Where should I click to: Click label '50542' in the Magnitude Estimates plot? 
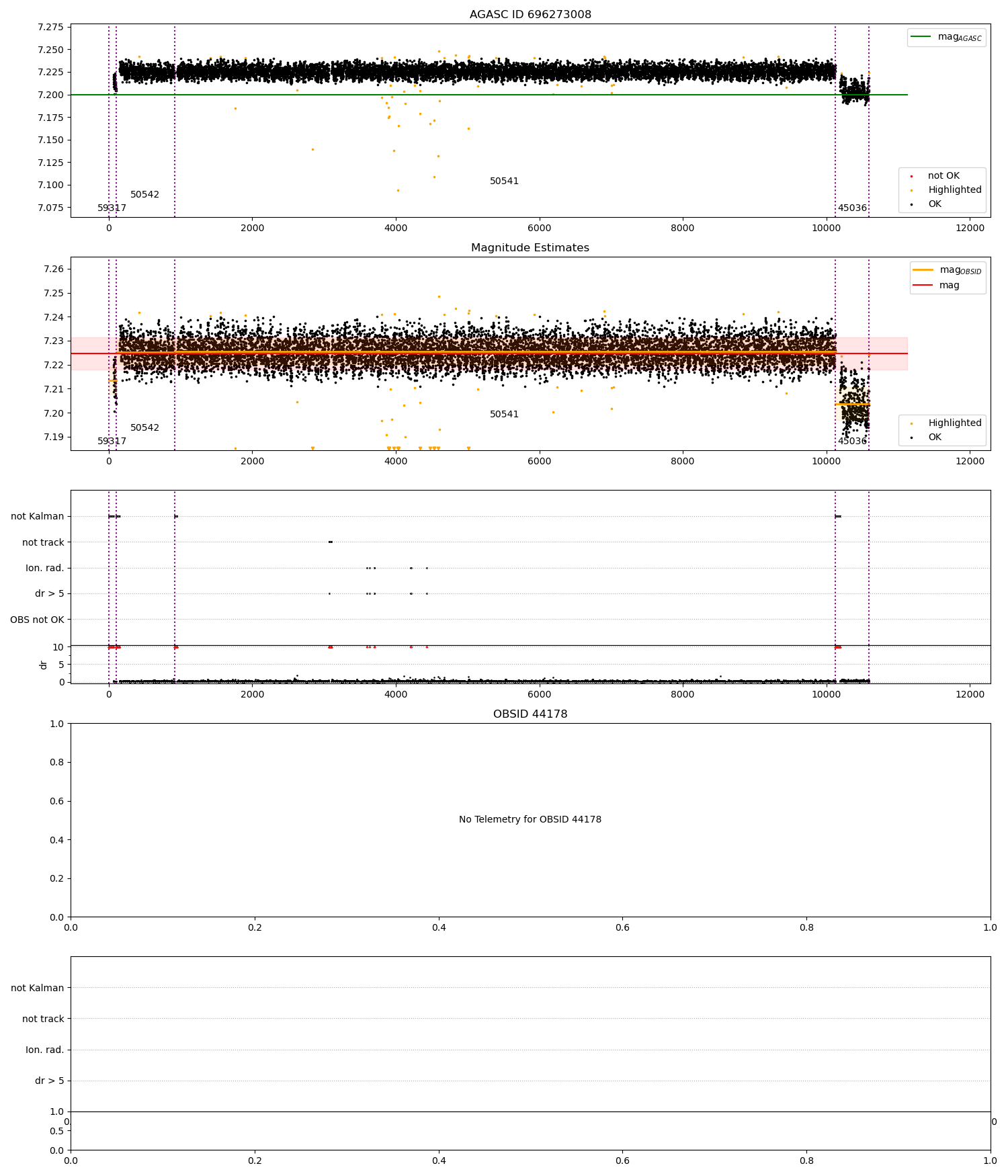point(144,427)
